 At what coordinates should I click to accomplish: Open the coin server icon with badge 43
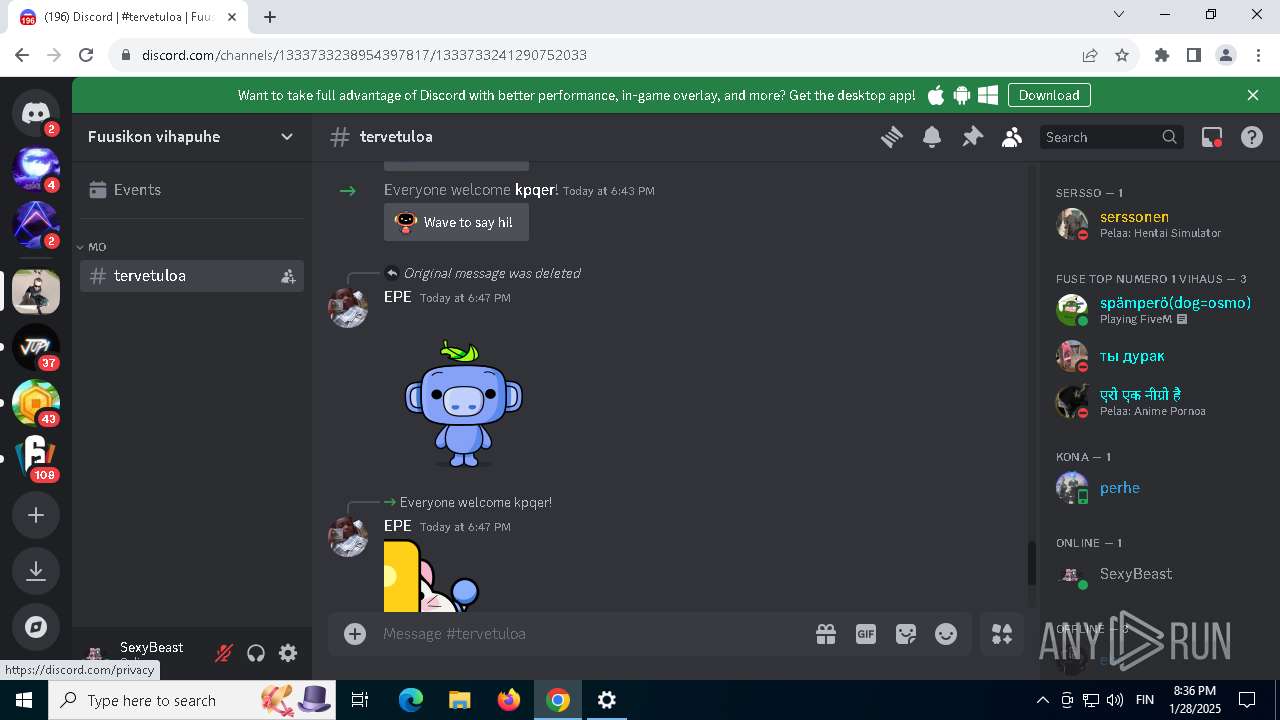point(36,403)
